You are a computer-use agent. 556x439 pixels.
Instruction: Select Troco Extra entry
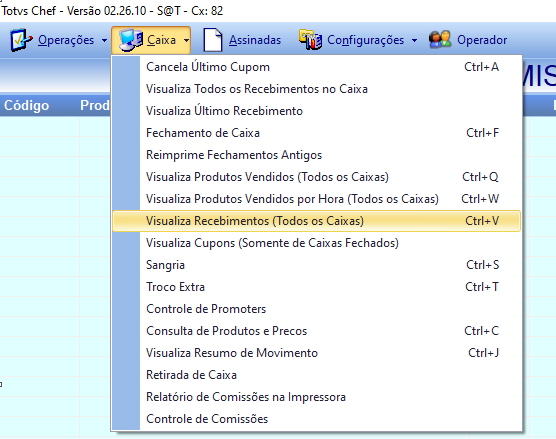[x=317, y=287]
